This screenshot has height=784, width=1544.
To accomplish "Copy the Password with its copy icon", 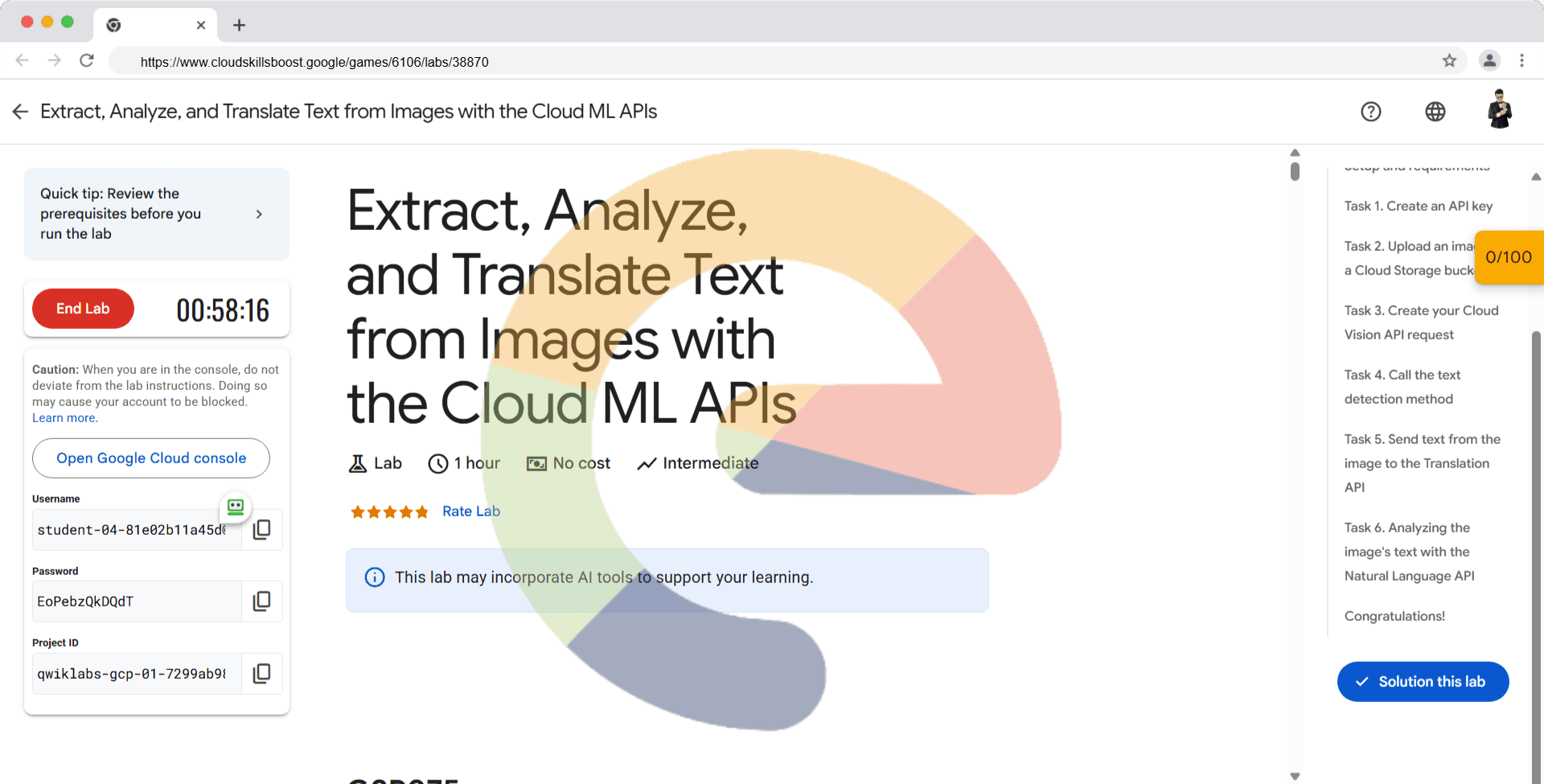I will (261, 601).
